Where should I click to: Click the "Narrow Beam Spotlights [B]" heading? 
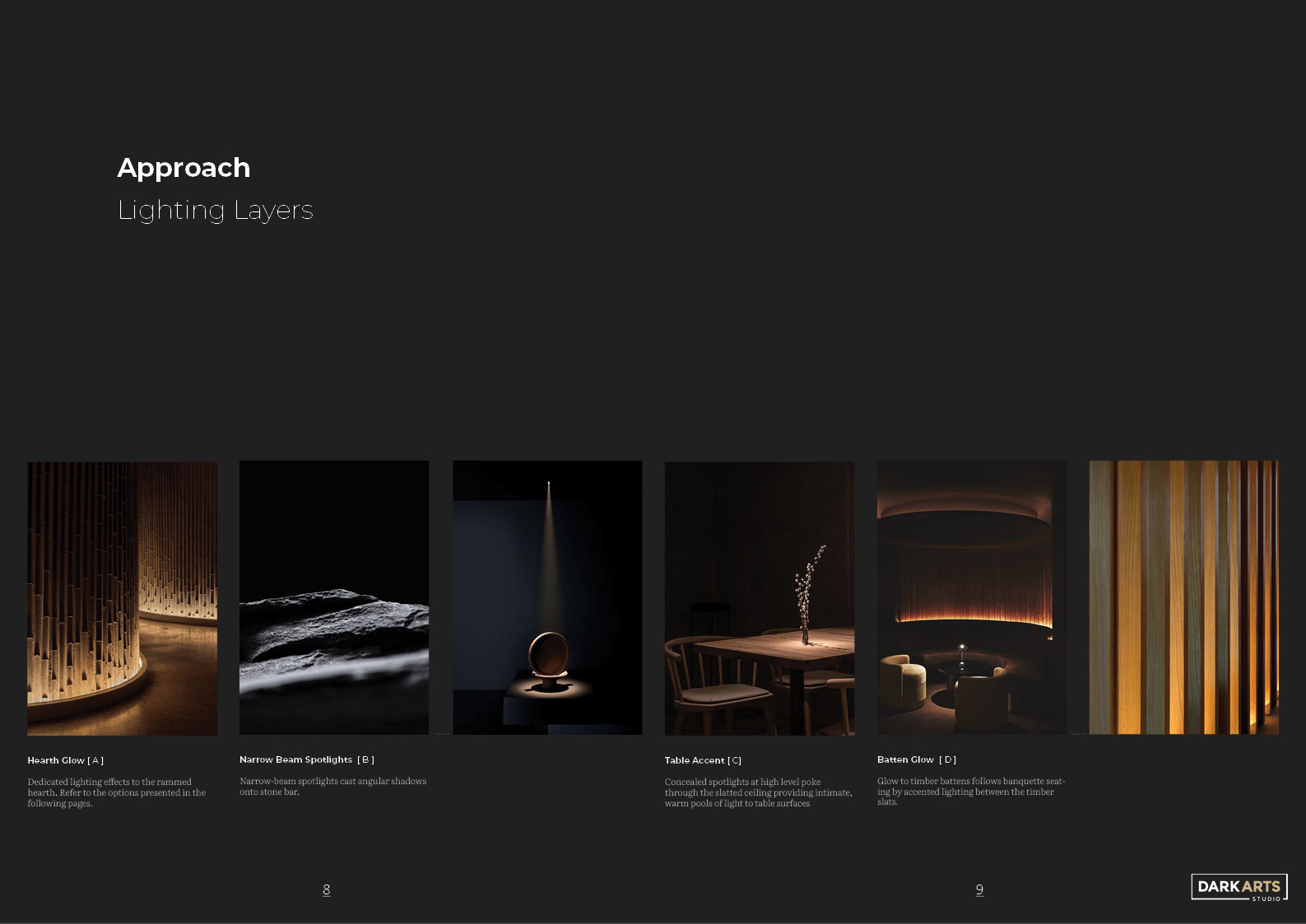tap(306, 759)
